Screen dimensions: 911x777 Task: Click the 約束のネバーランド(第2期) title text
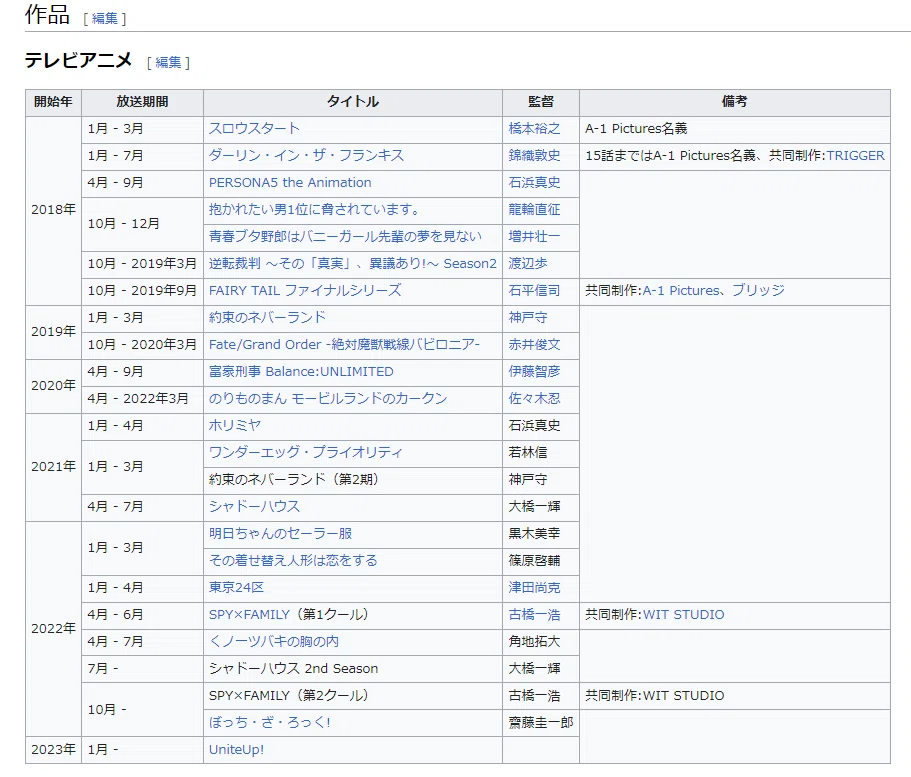click(294, 479)
